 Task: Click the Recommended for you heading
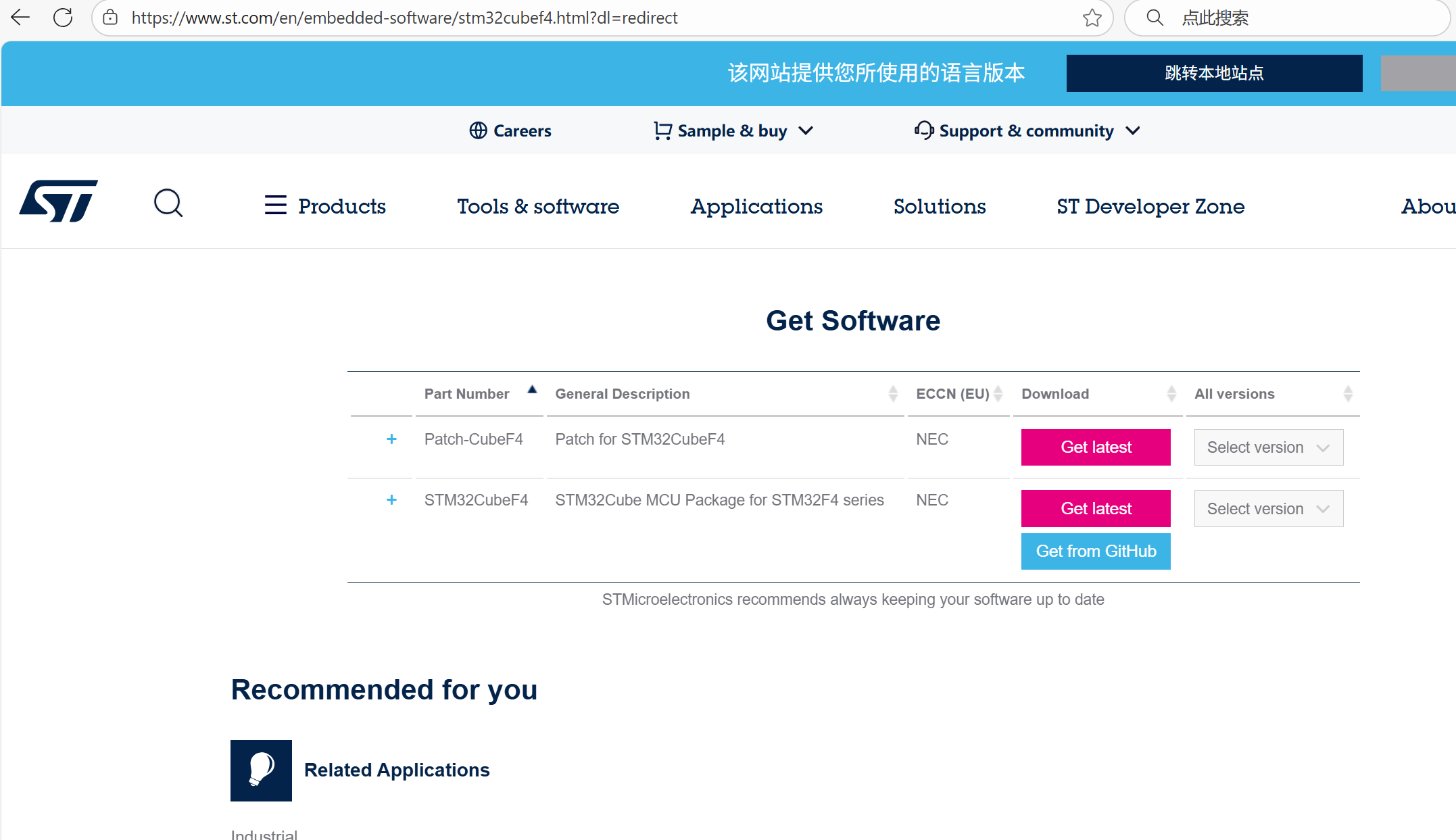(384, 690)
